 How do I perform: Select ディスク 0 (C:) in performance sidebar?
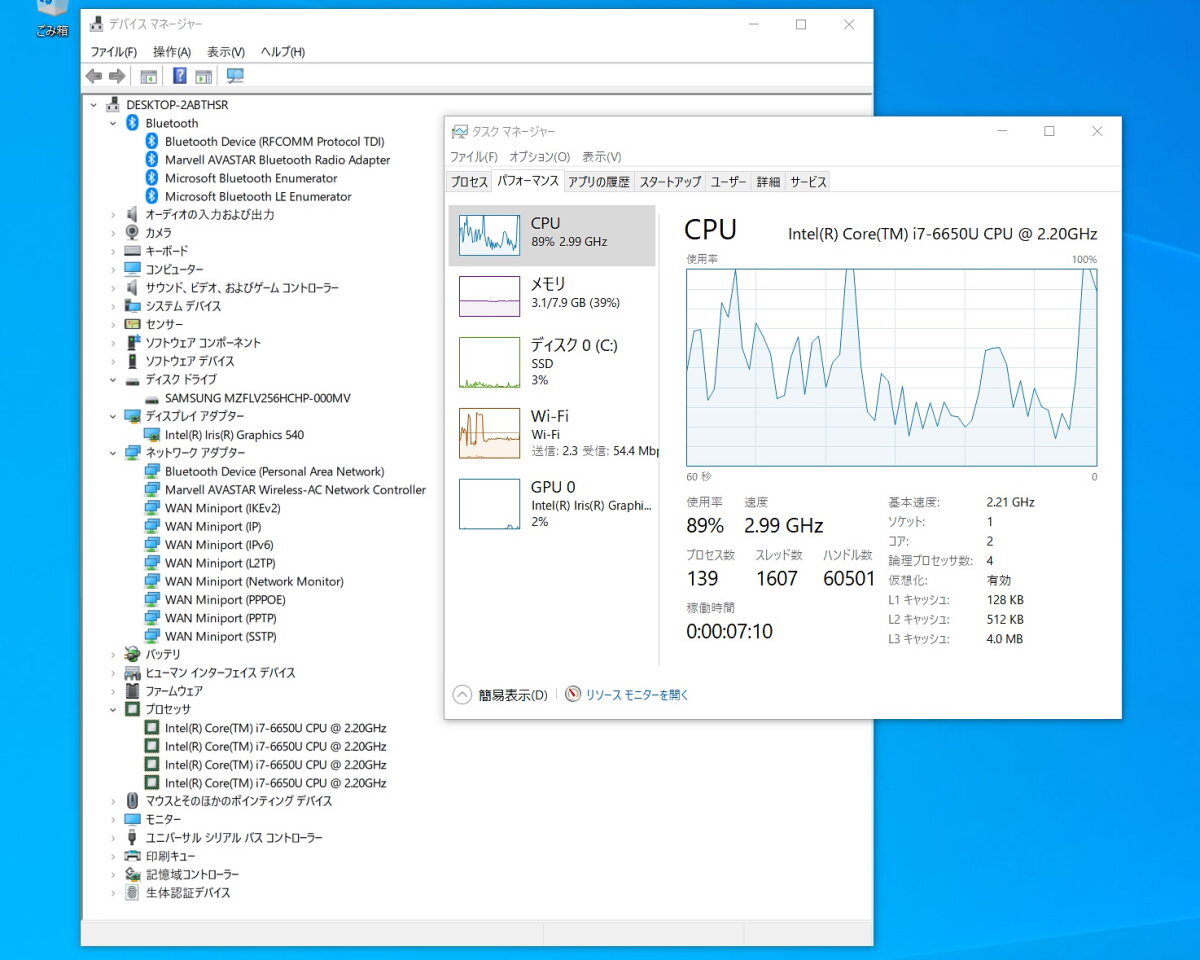coord(552,362)
